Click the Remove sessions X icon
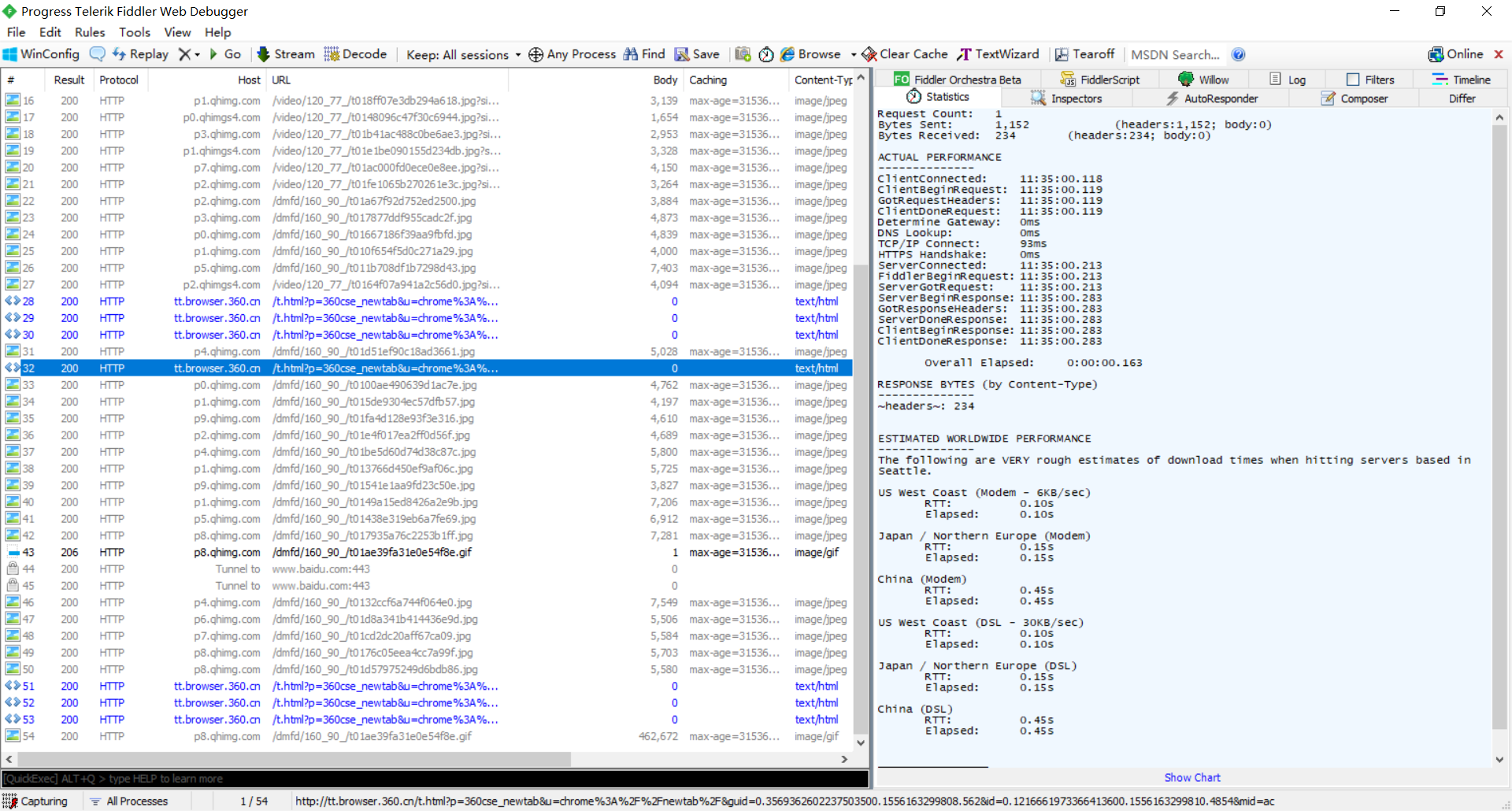 [184, 54]
